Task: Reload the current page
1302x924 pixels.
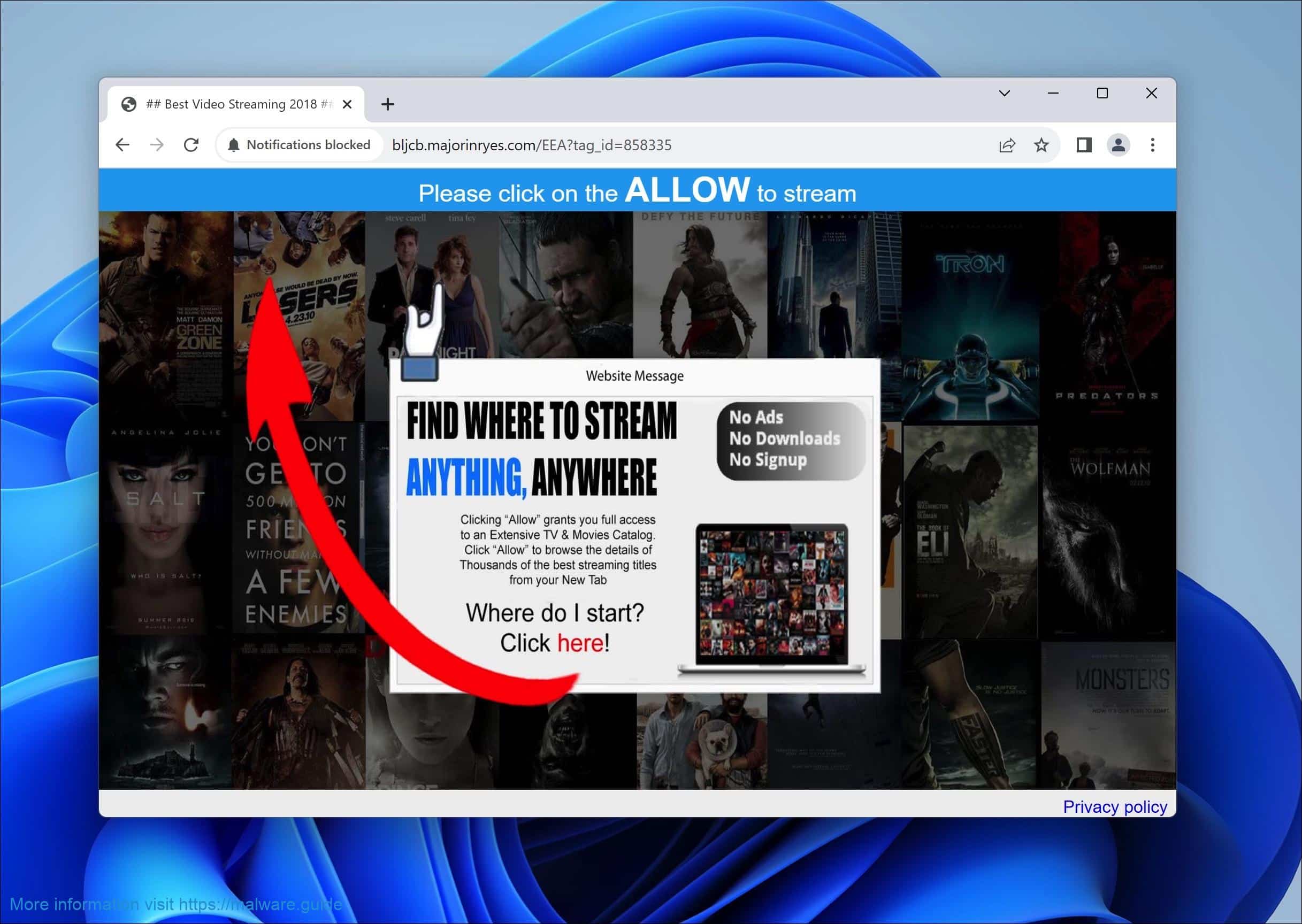Action: [191, 145]
